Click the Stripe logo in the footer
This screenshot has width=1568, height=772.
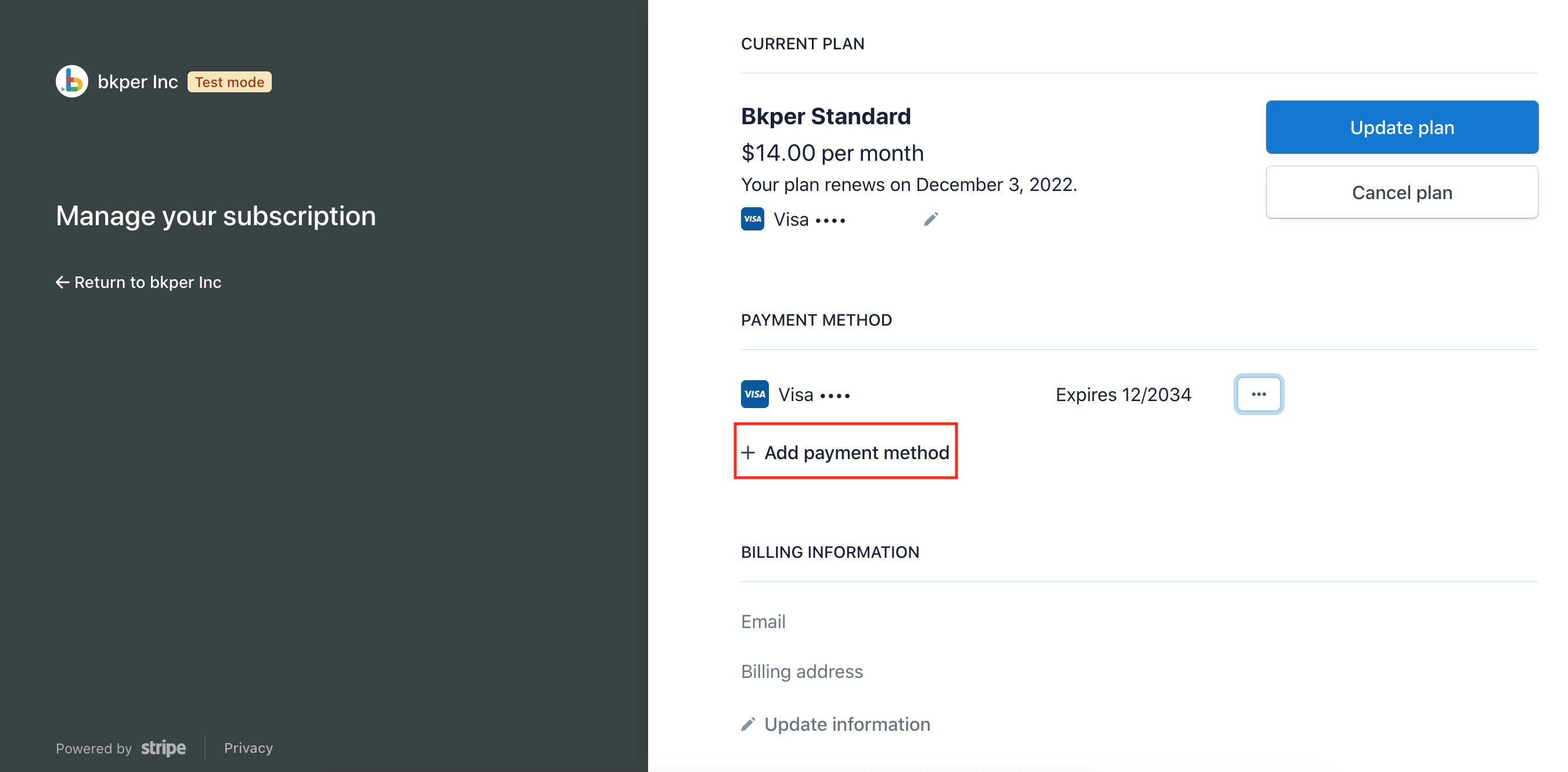pos(163,748)
